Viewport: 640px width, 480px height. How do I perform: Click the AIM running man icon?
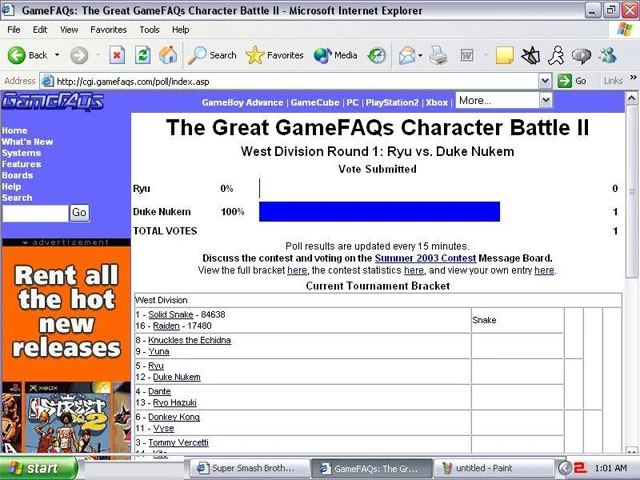click(x=556, y=55)
